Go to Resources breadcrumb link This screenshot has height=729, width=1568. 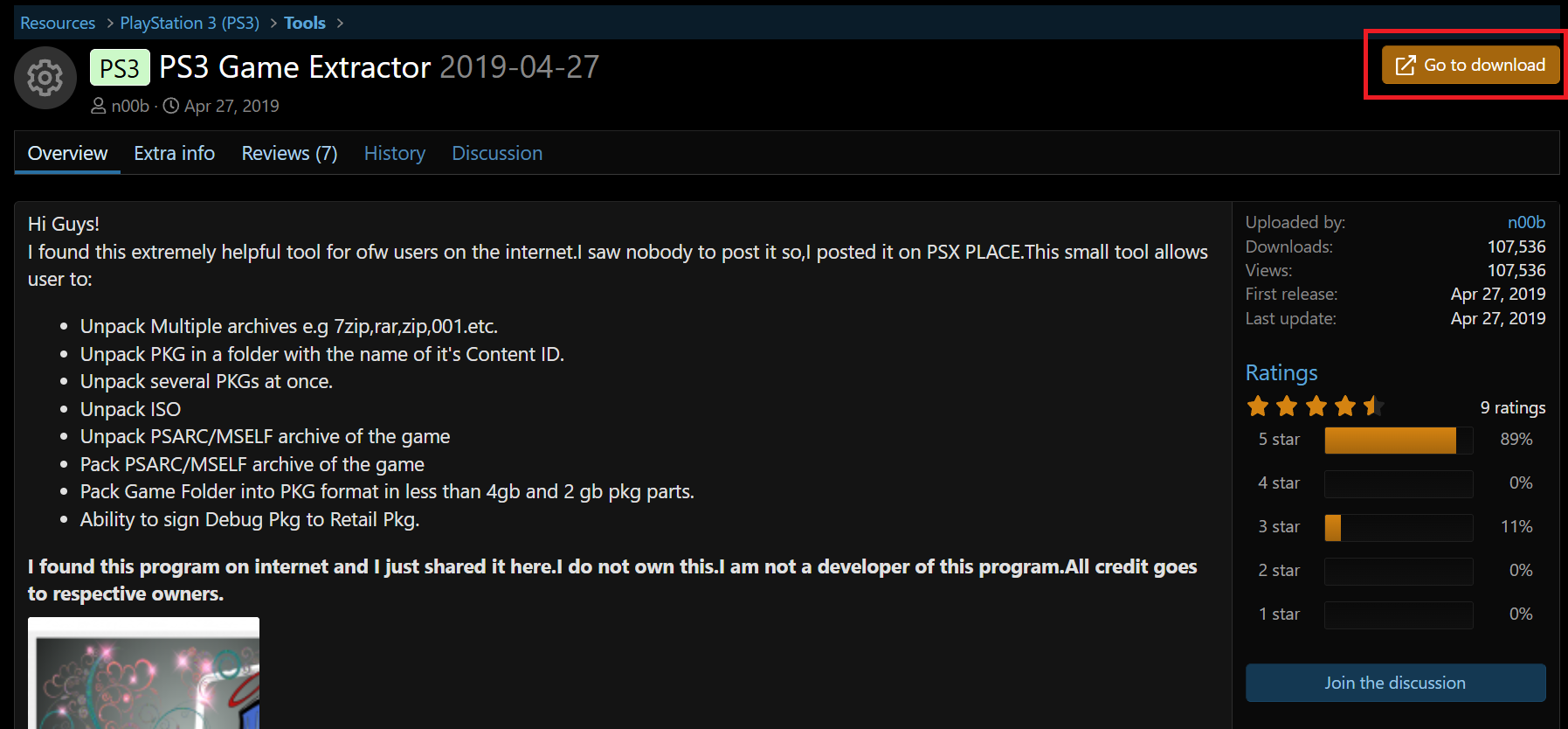point(58,23)
